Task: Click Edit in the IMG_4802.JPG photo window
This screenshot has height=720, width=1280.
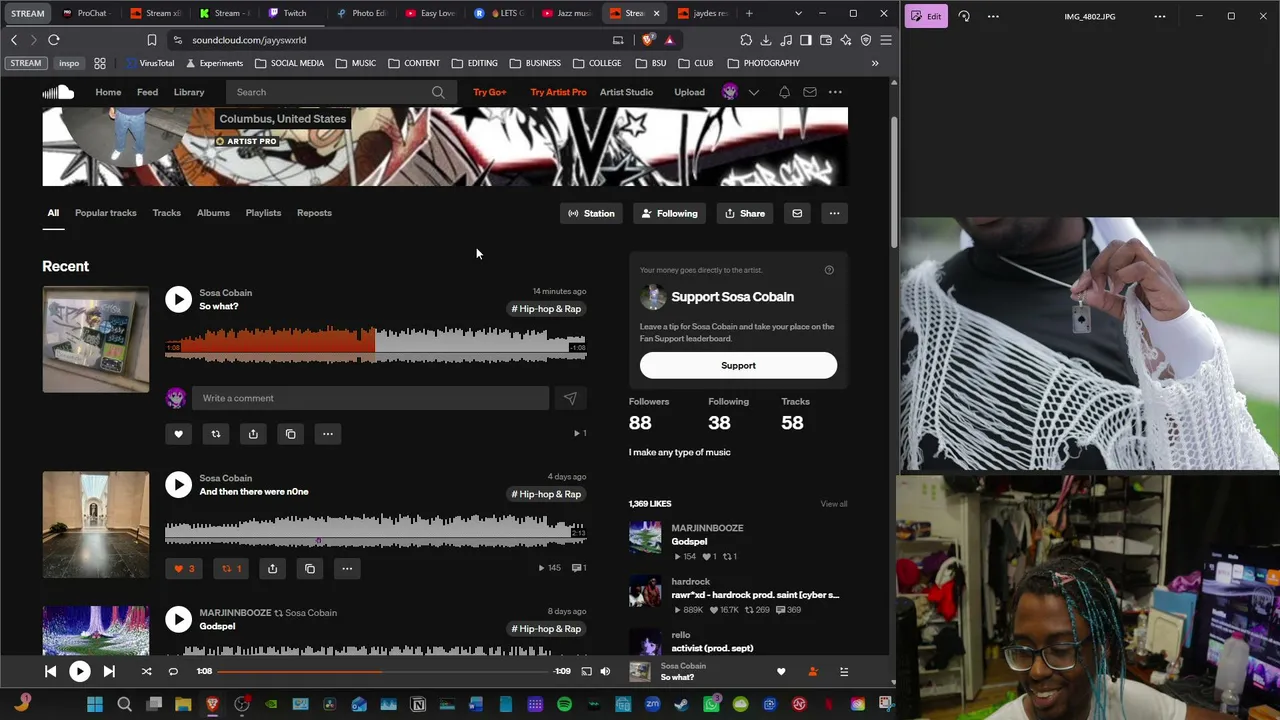Action: pos(926,16)
